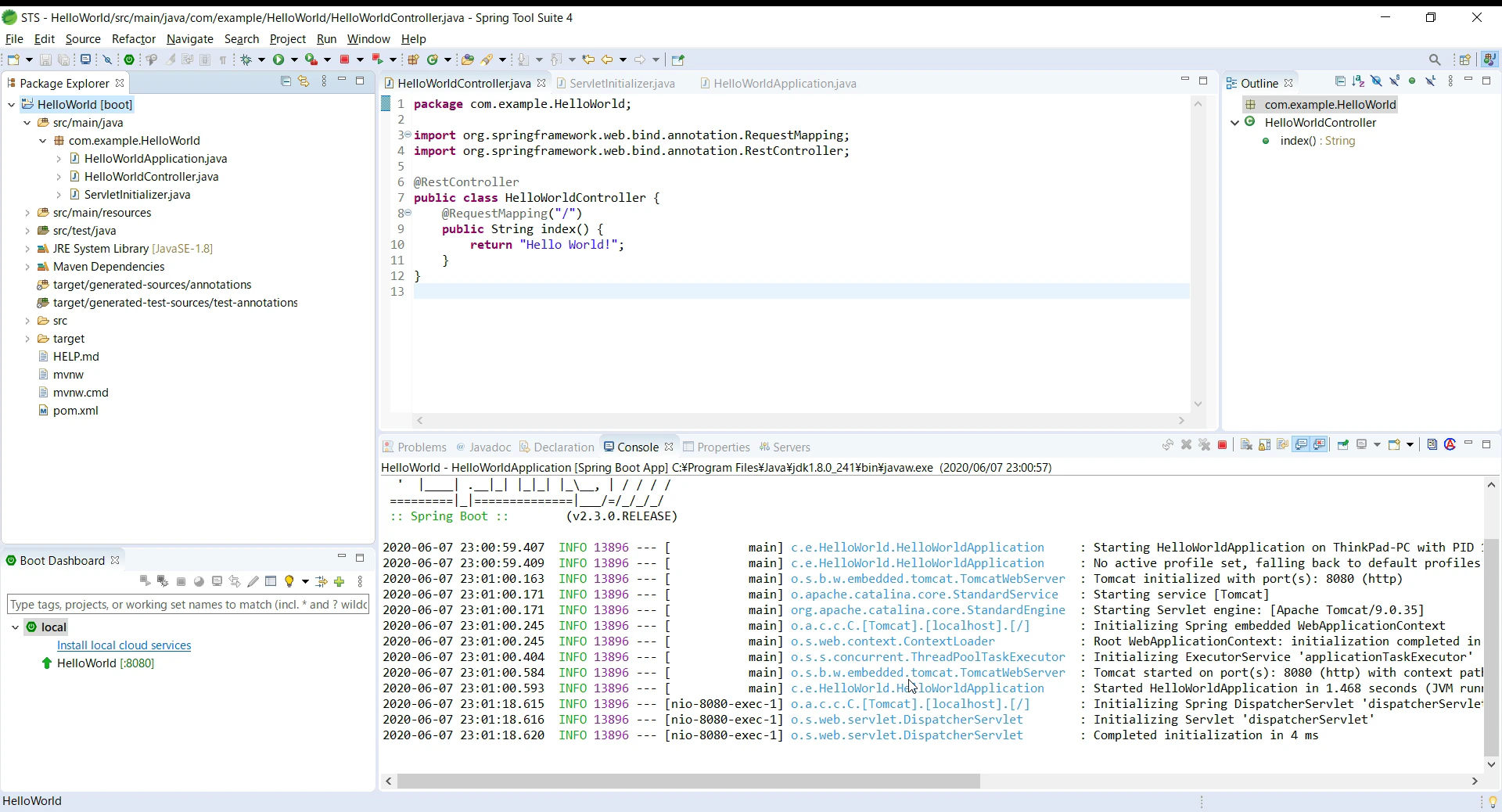Click the green Run button in toolbar

click(x=278, y=59)
